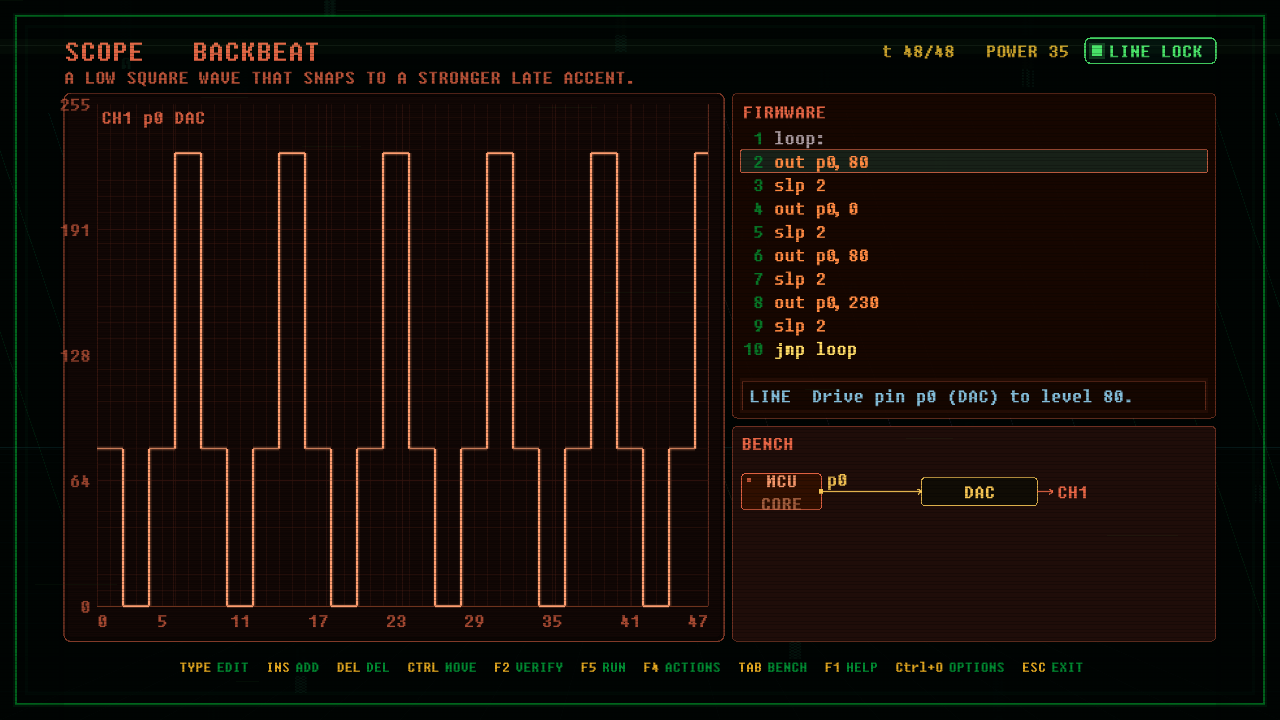Viewport: 1280px width, 720px height.
Task: Open F1 HELP
Action: coord(851,667)
